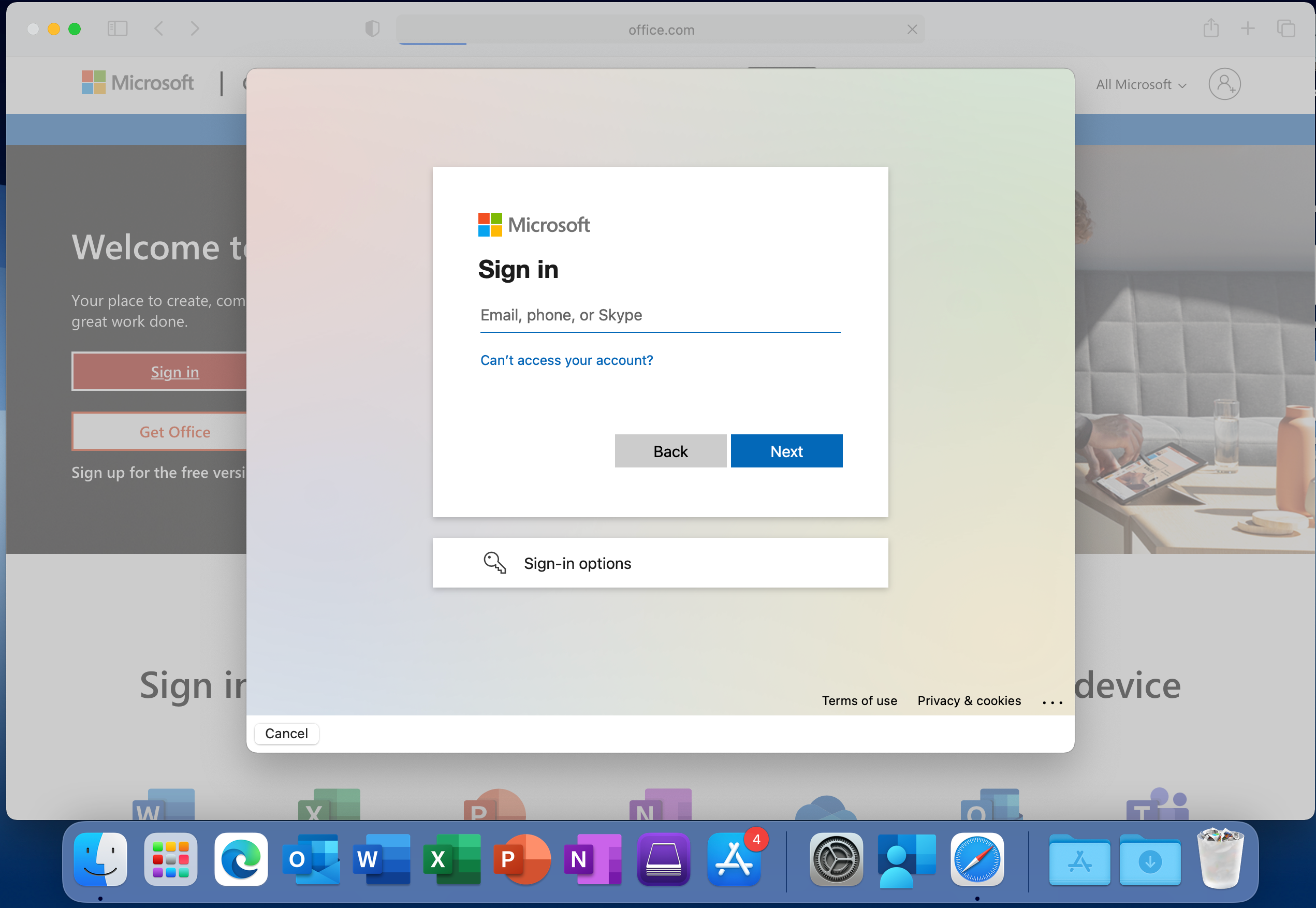Click "Can't access your account?" link
Viewport: 1316px width, 908px height.
point(567,360)
